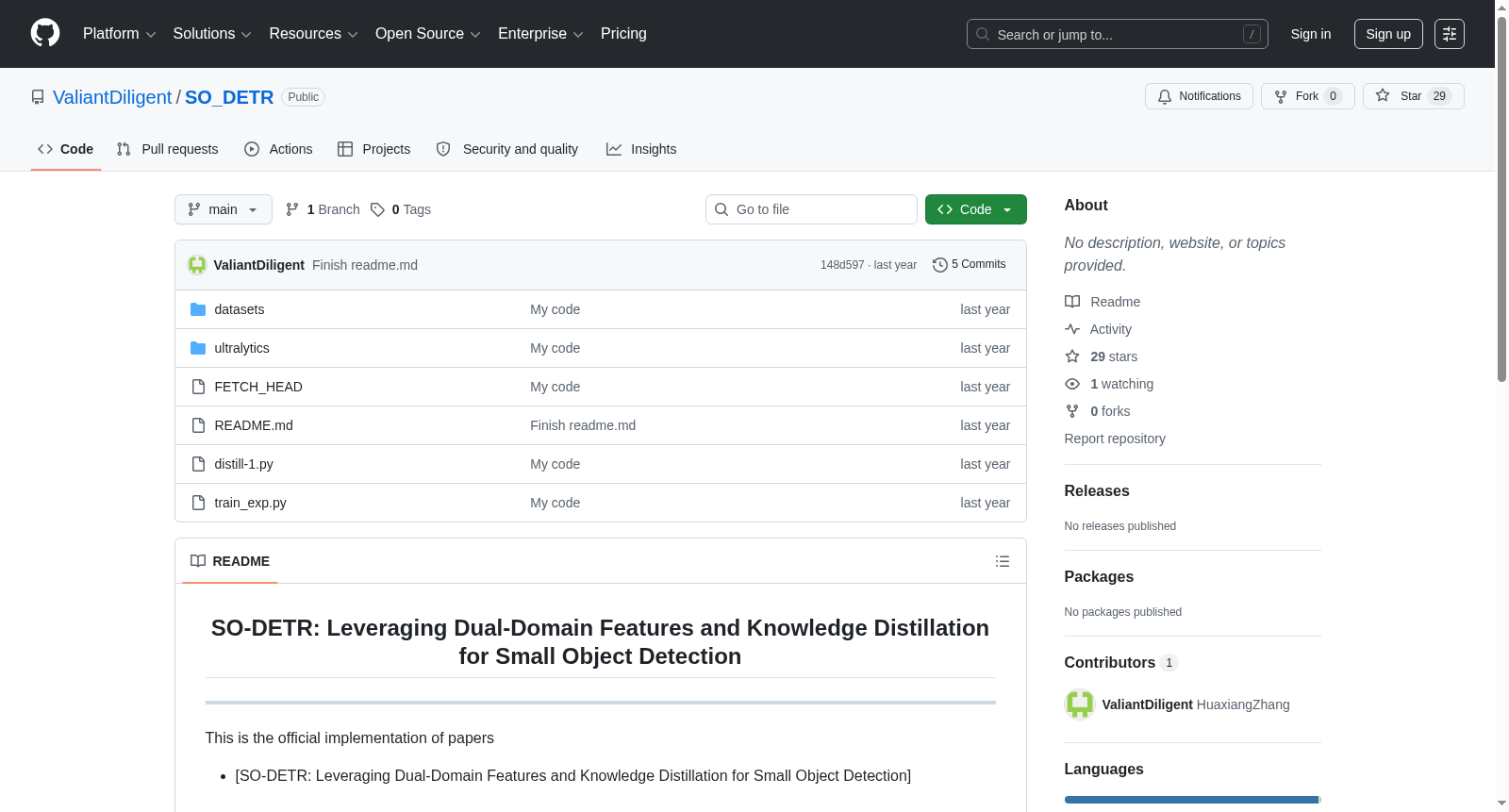
Task: Click the tag icon next to 0 Tags
Action: pos(377,209)
